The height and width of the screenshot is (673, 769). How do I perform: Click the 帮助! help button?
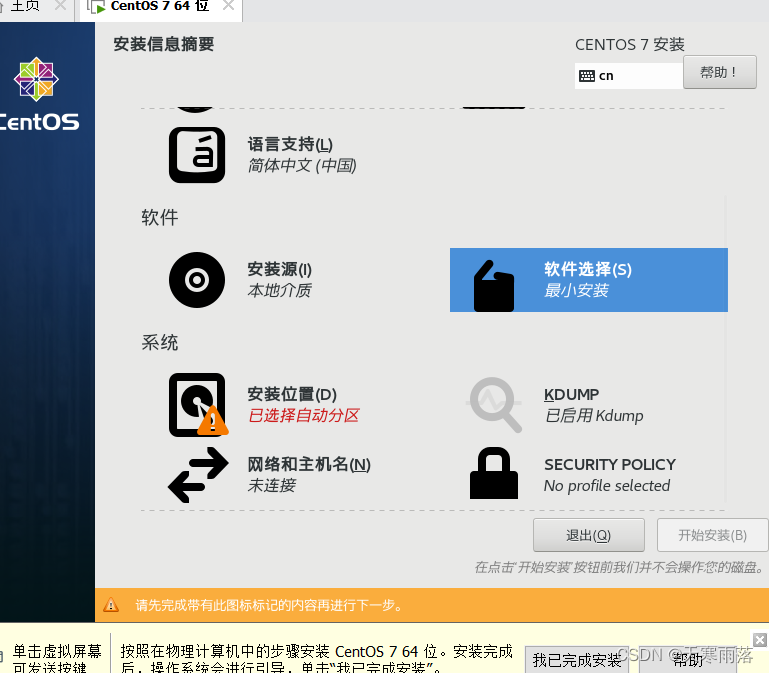[x=719, y=72]
